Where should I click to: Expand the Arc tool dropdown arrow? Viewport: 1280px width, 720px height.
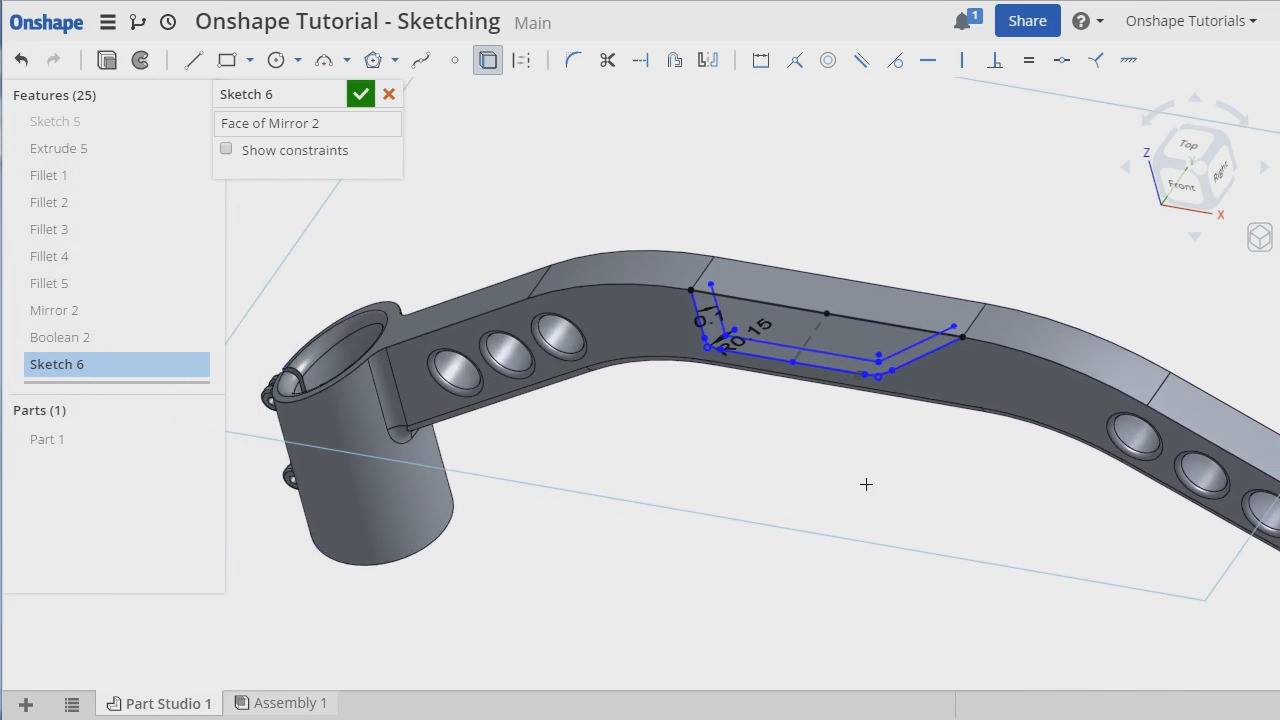coord(347,60)
